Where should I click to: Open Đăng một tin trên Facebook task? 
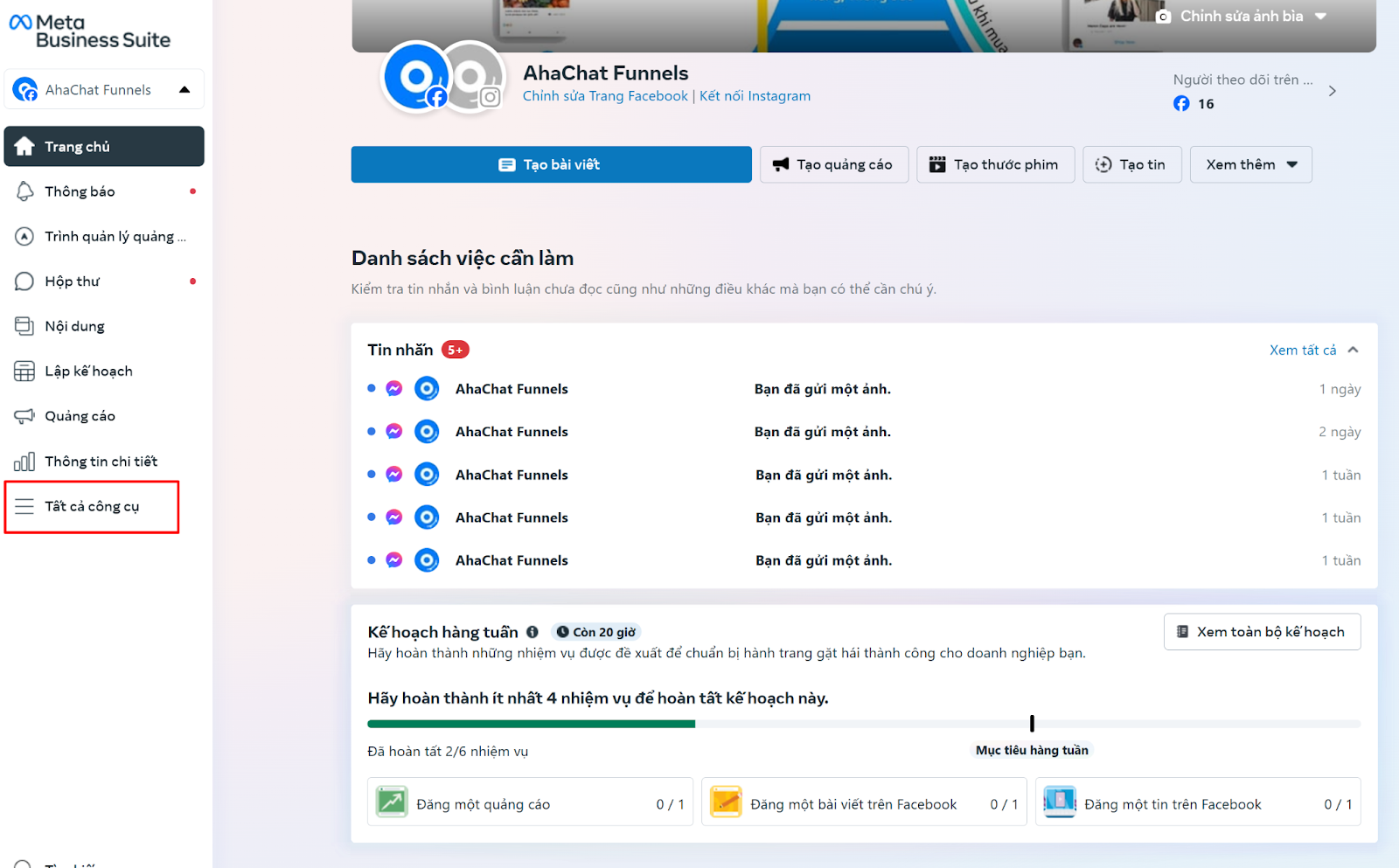1198,802
